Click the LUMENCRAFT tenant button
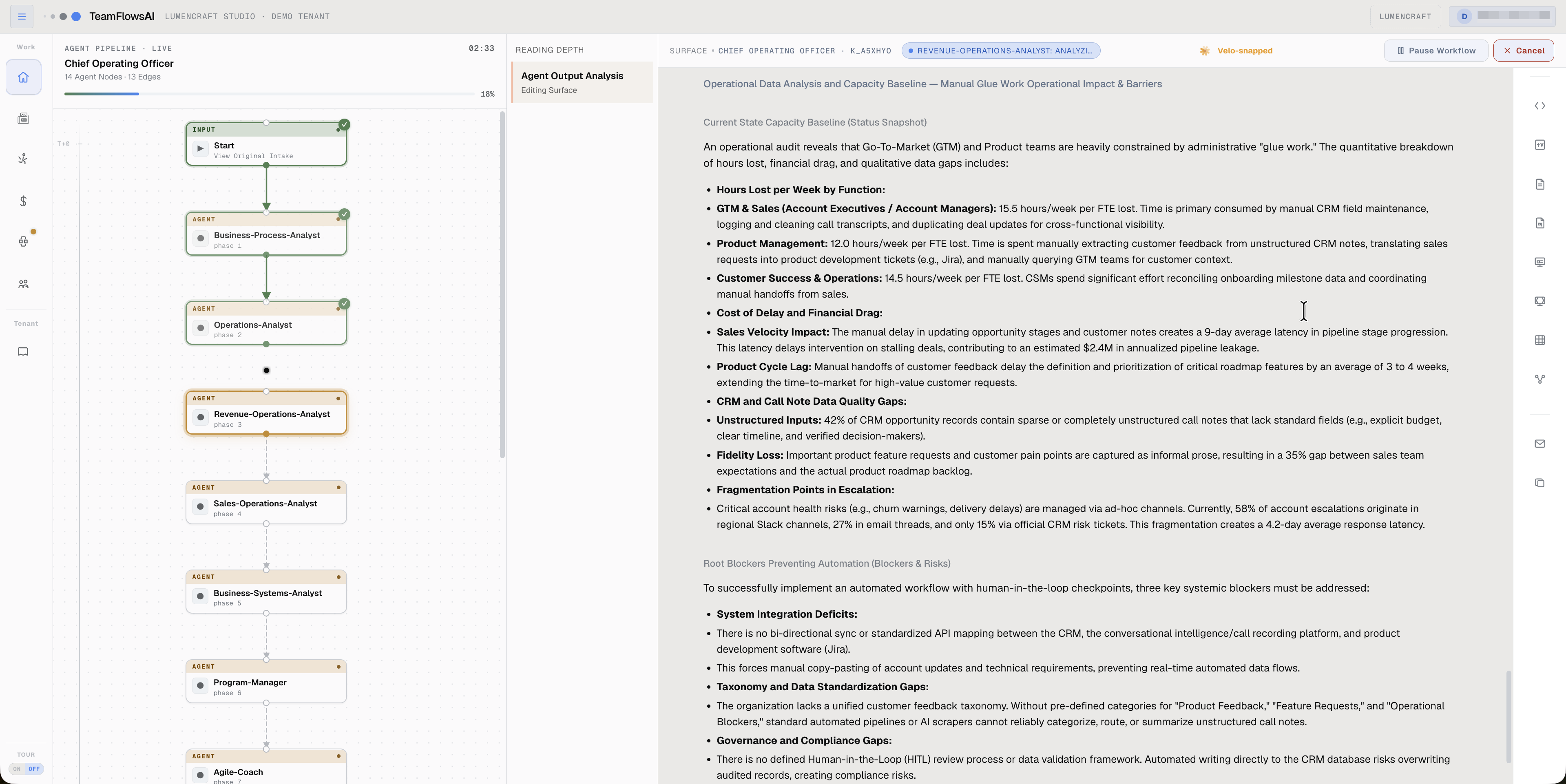Screen dimensions: 1566x784 click(1405, 16)
